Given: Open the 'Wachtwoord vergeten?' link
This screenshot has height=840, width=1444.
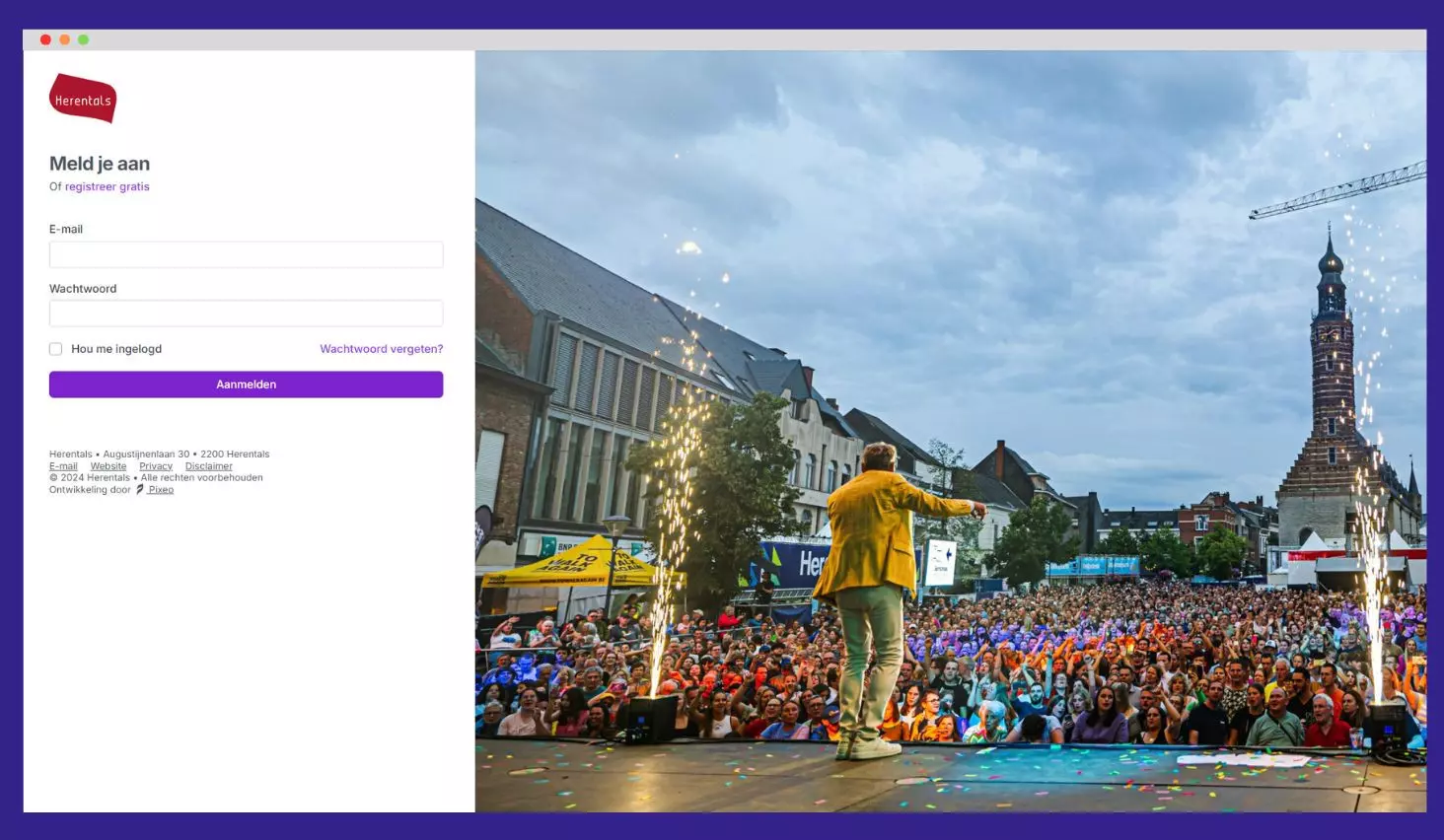Looking at the screenshot, I should [x=381, y=349].
